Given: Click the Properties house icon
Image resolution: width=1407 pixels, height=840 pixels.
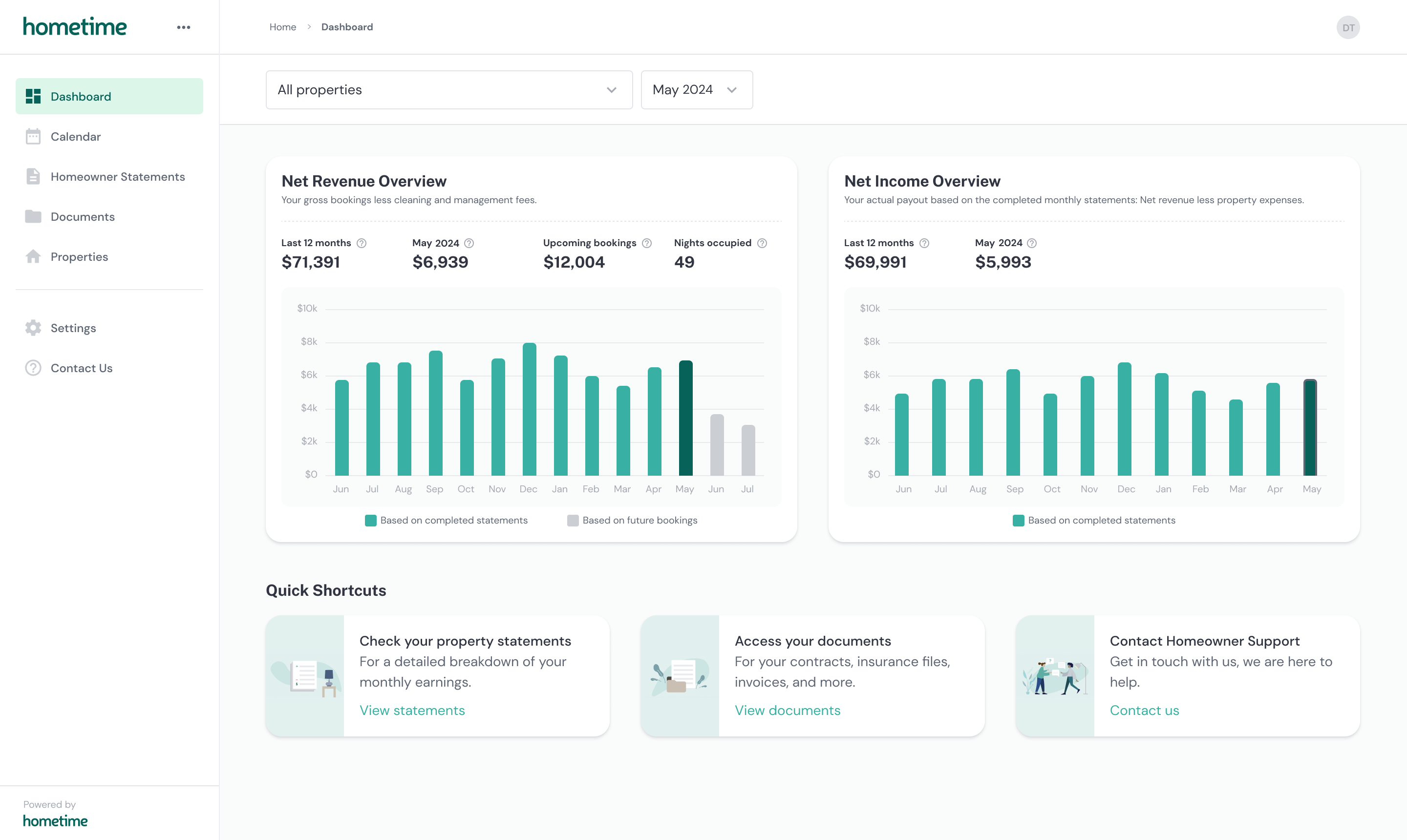Looking at the screenshot, I should [x=33, y=256].
